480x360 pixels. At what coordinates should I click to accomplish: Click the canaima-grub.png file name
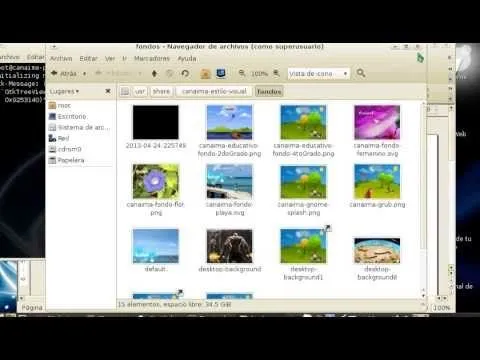click(377, 204)
